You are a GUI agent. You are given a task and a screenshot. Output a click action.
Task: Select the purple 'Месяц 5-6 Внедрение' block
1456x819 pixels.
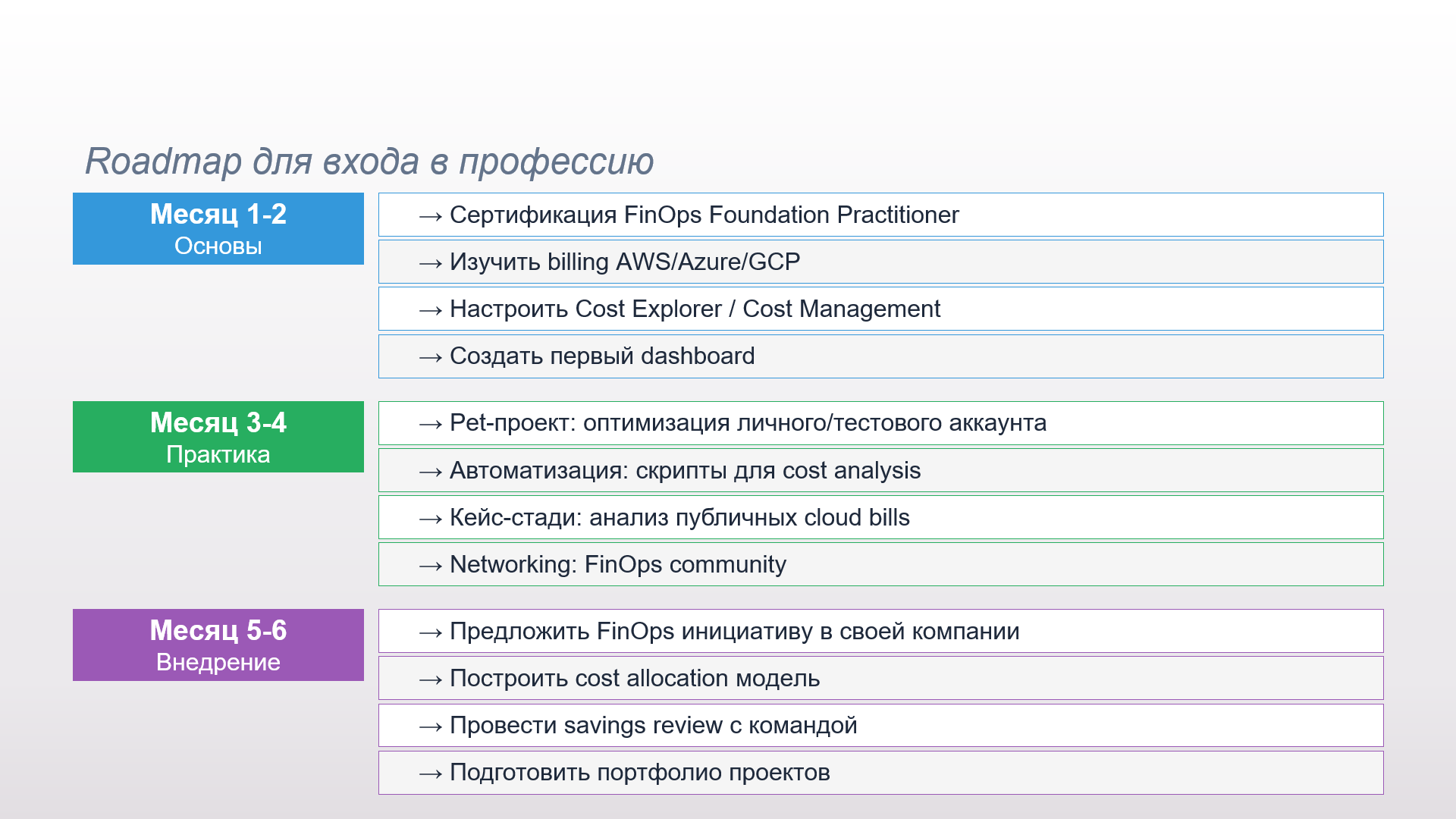click(218, 645)
